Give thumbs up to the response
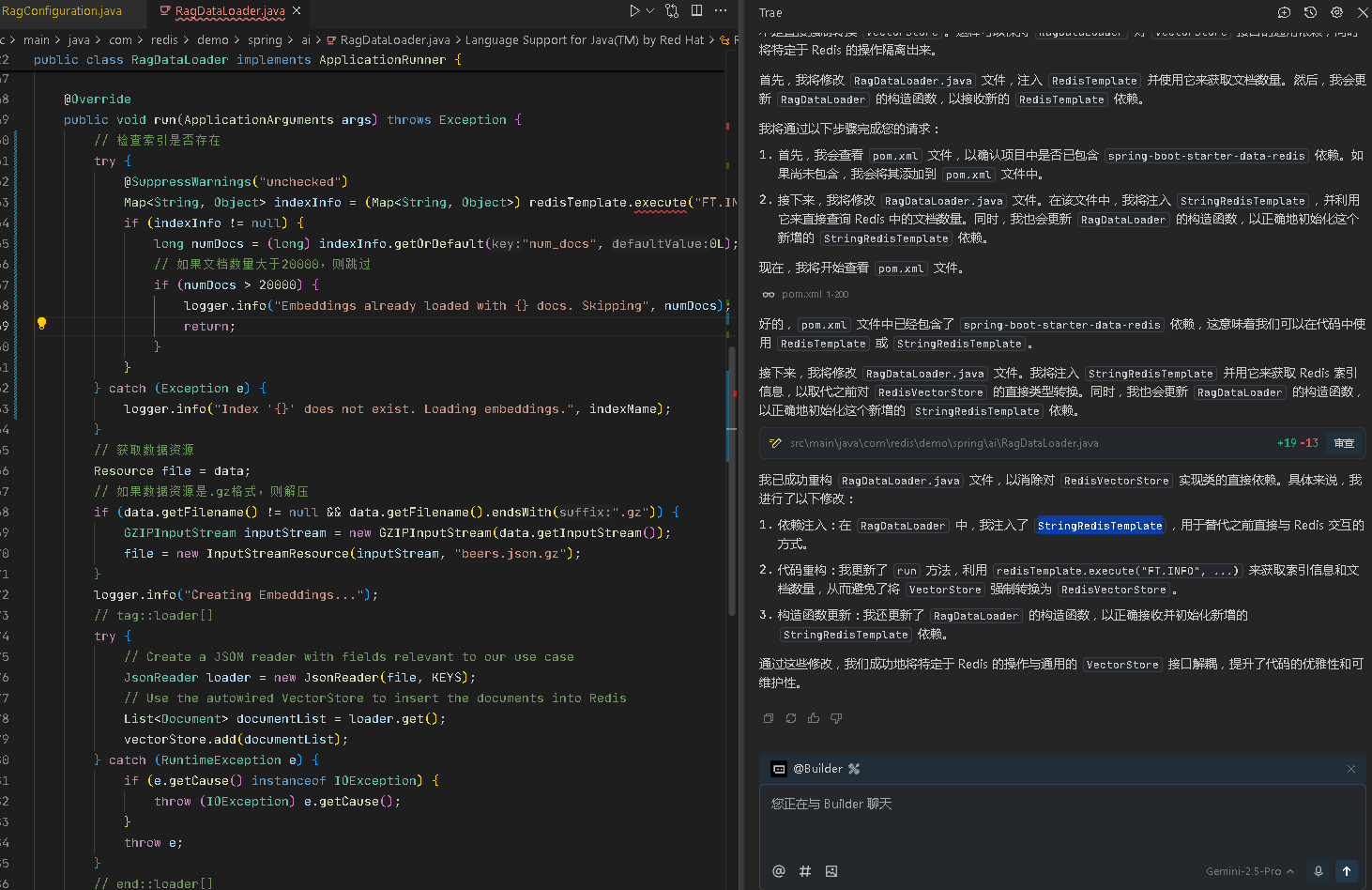 [814, 718]
